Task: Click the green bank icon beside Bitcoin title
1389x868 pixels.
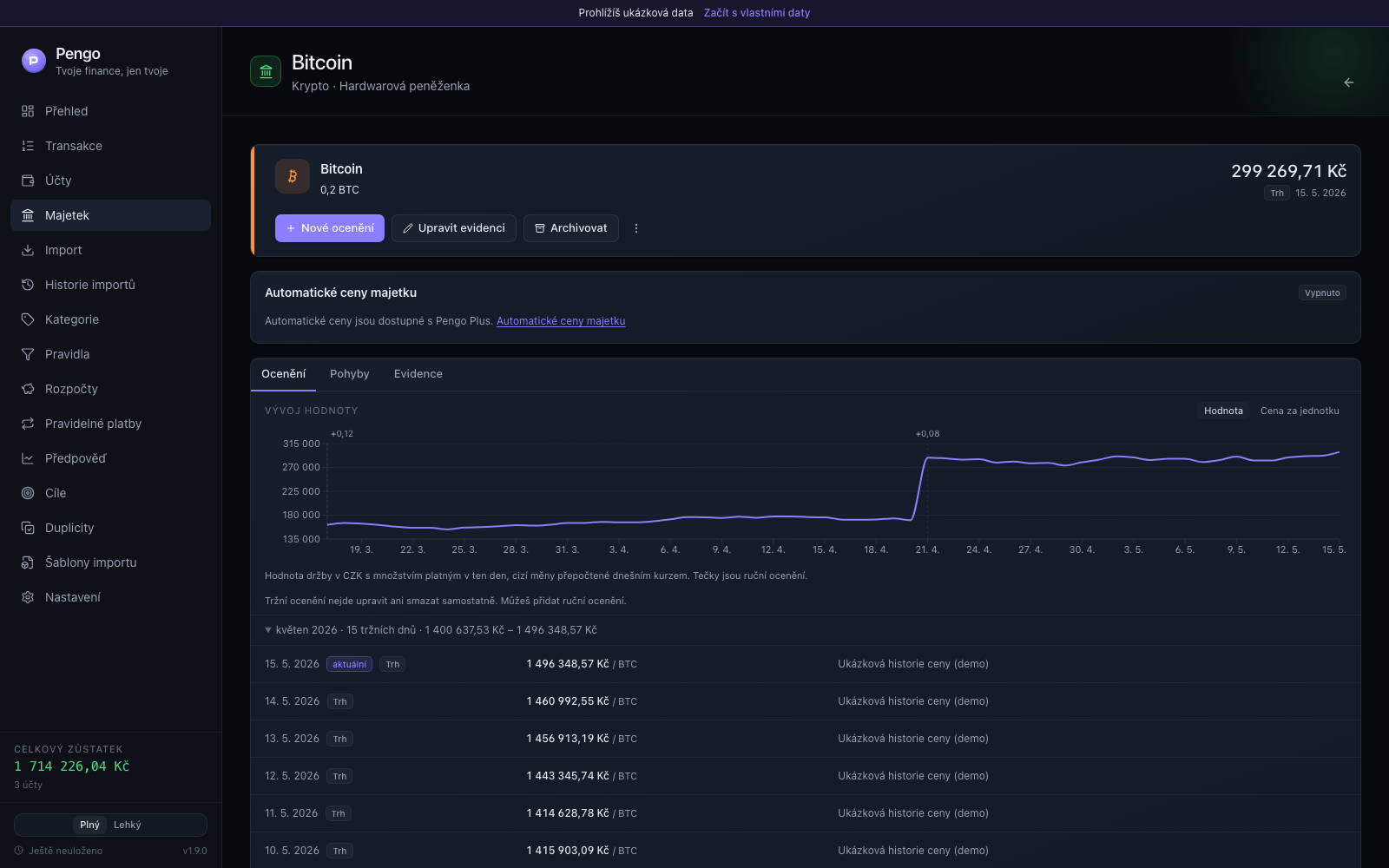Action: pos(266,71)
